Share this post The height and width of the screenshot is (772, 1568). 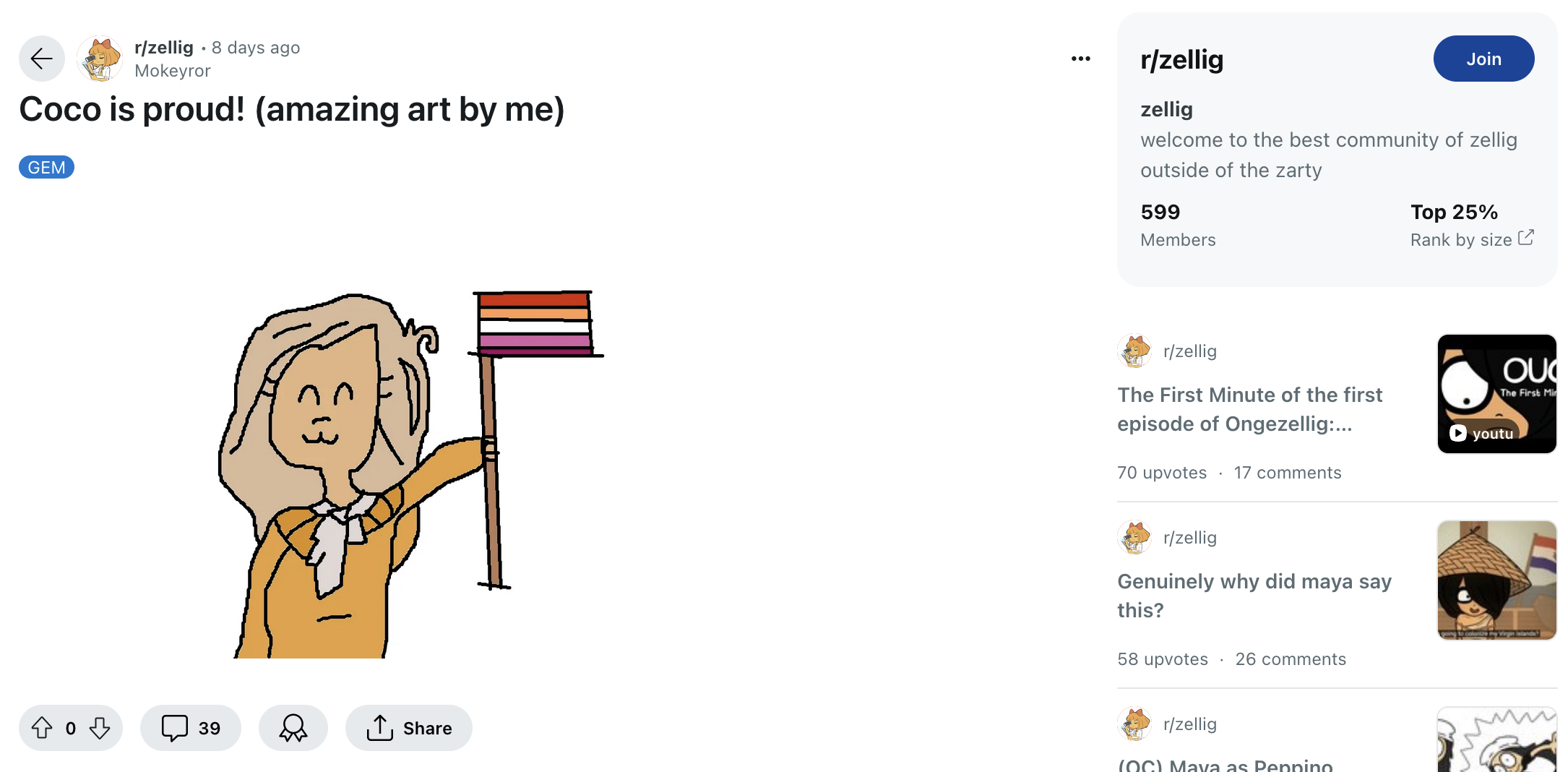coord(409,728)
